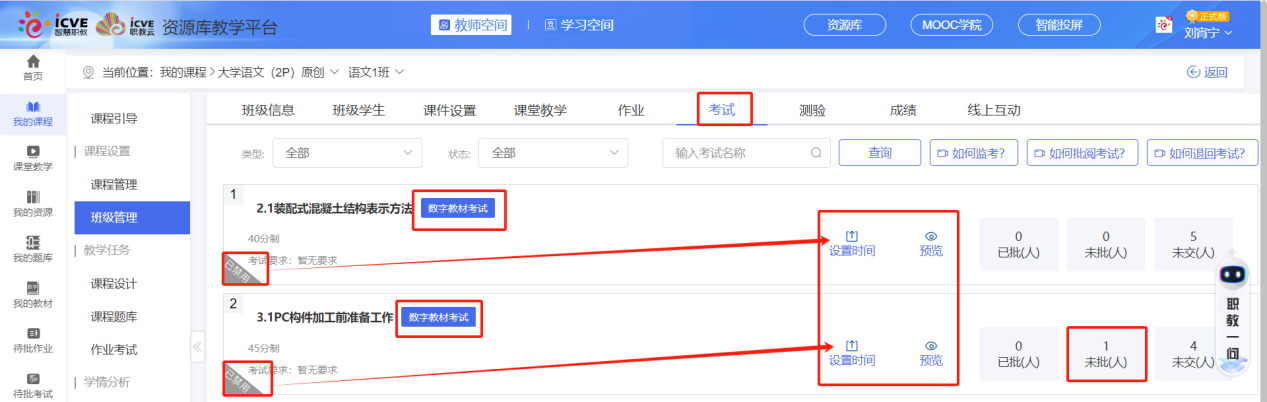The width and height of the screenshot is (1267, 402).
Task: Click 设置时间 icon for exam 3.1
Action: [852, 344]
